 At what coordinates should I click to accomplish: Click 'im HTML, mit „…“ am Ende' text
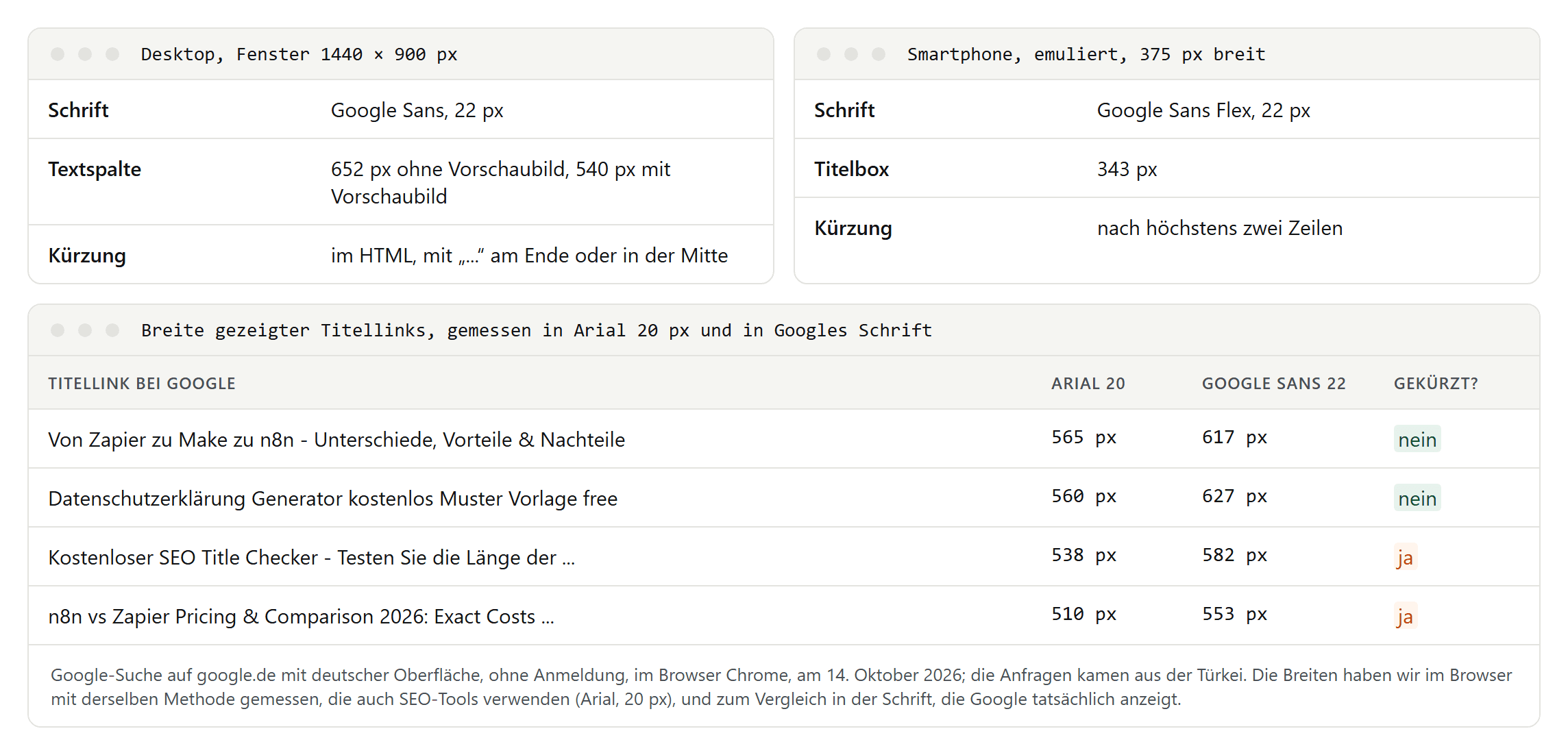pos(529,256)
